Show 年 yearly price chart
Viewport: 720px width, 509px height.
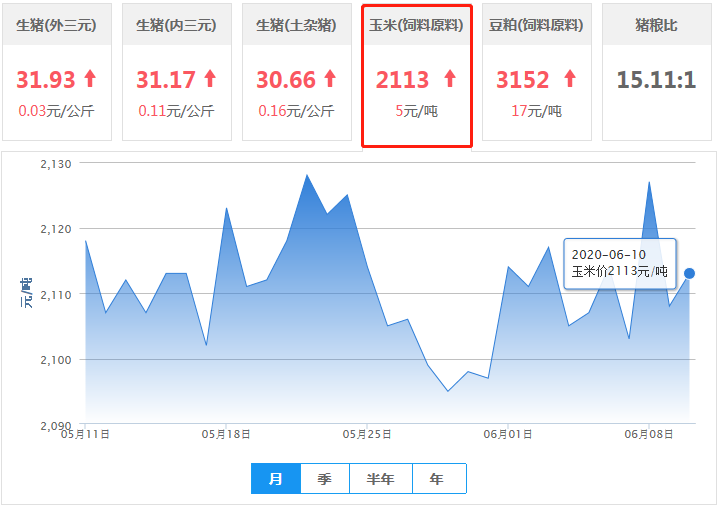[x=437, y=479]
